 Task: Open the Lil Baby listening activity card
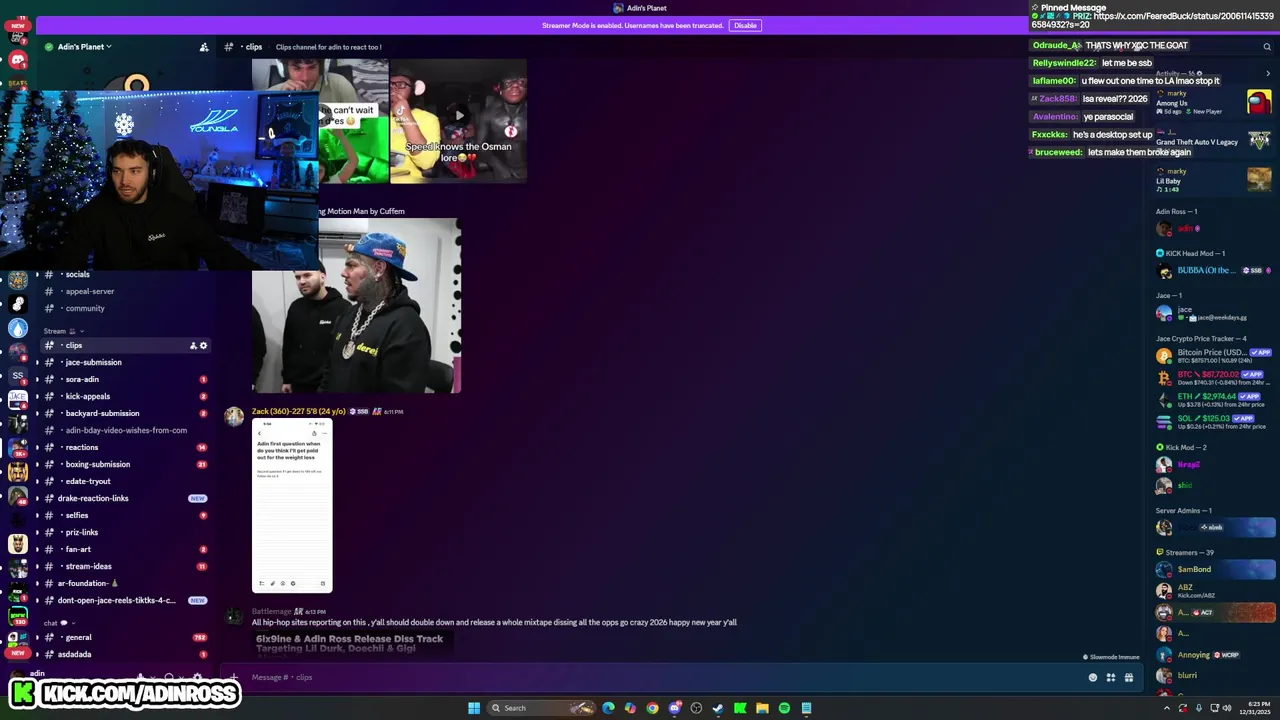1213,180
